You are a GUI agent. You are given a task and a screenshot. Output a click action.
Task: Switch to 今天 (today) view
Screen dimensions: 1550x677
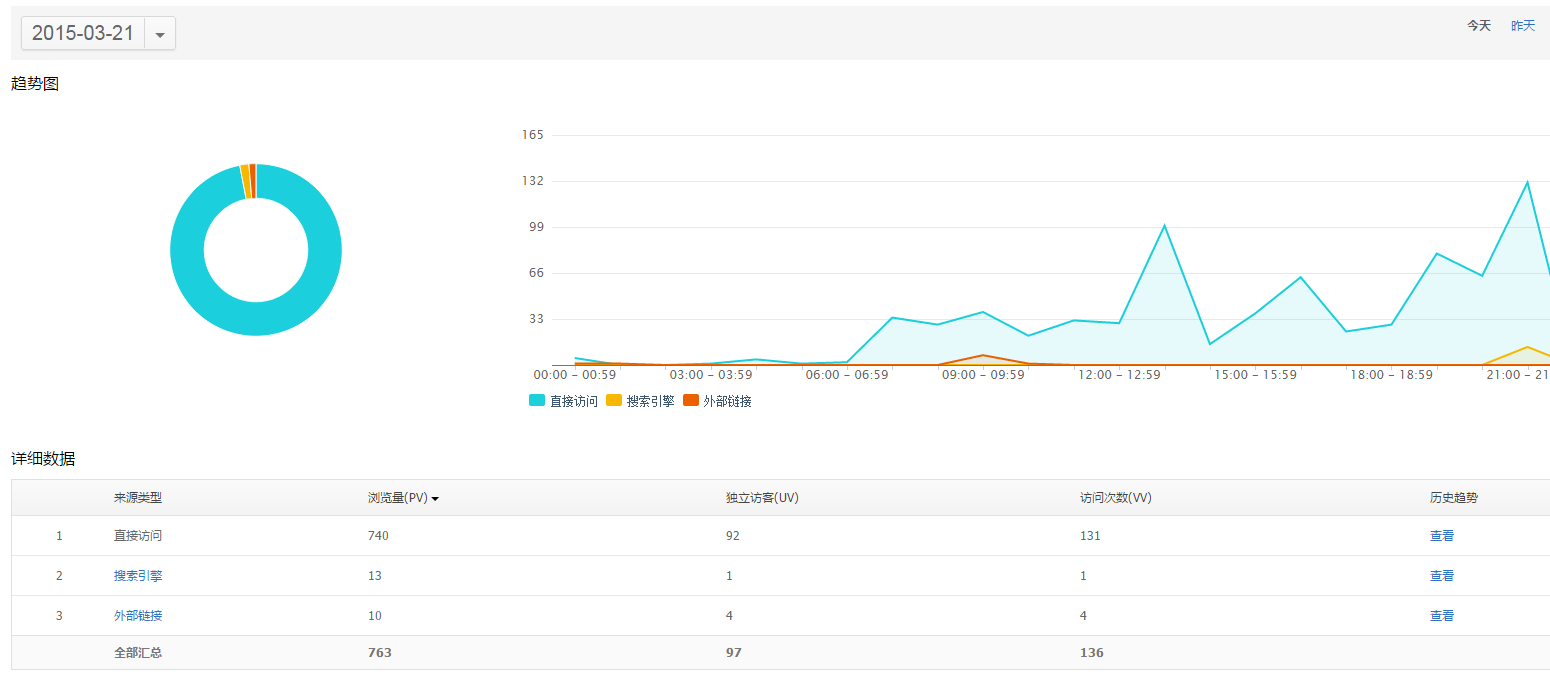point(1478,26)
